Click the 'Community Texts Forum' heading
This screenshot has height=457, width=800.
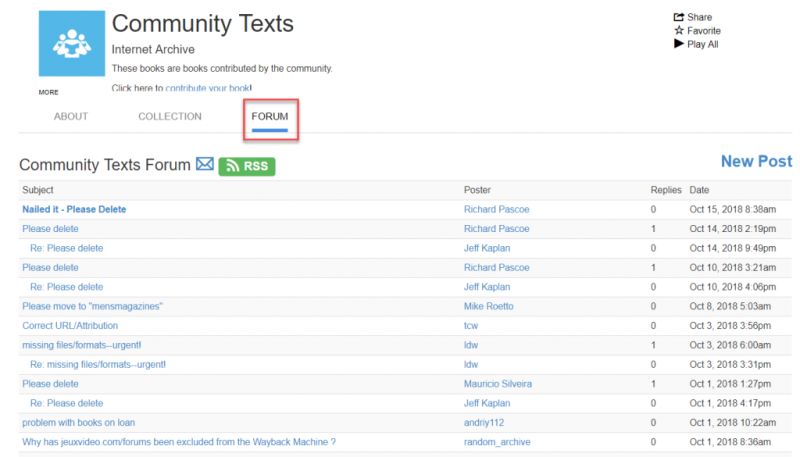(x=105, y=165)
